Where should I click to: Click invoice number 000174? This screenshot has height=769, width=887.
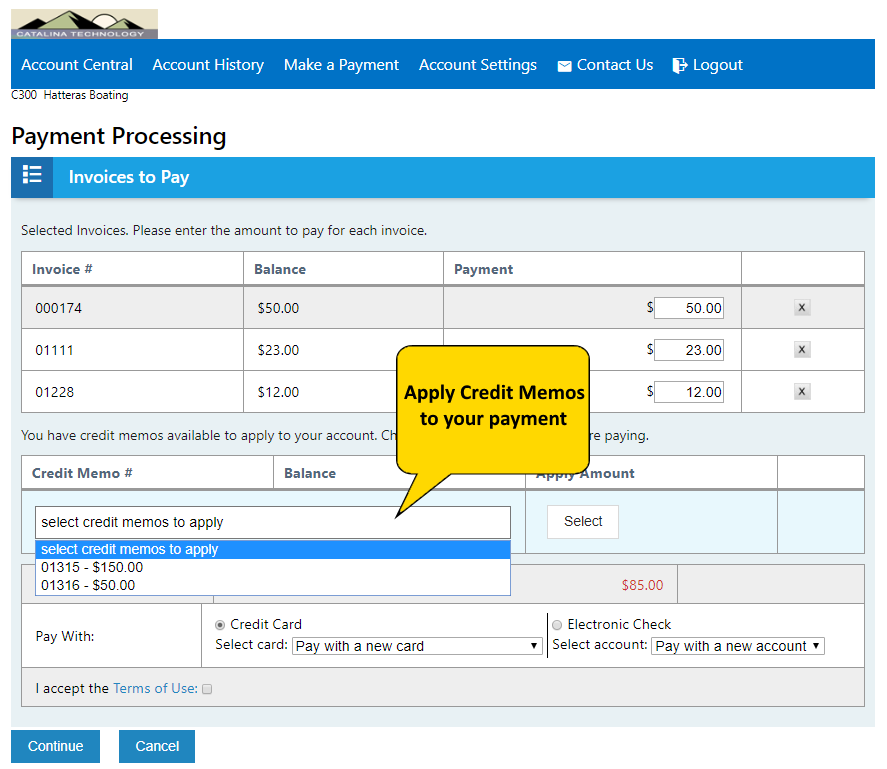[58, 308]
